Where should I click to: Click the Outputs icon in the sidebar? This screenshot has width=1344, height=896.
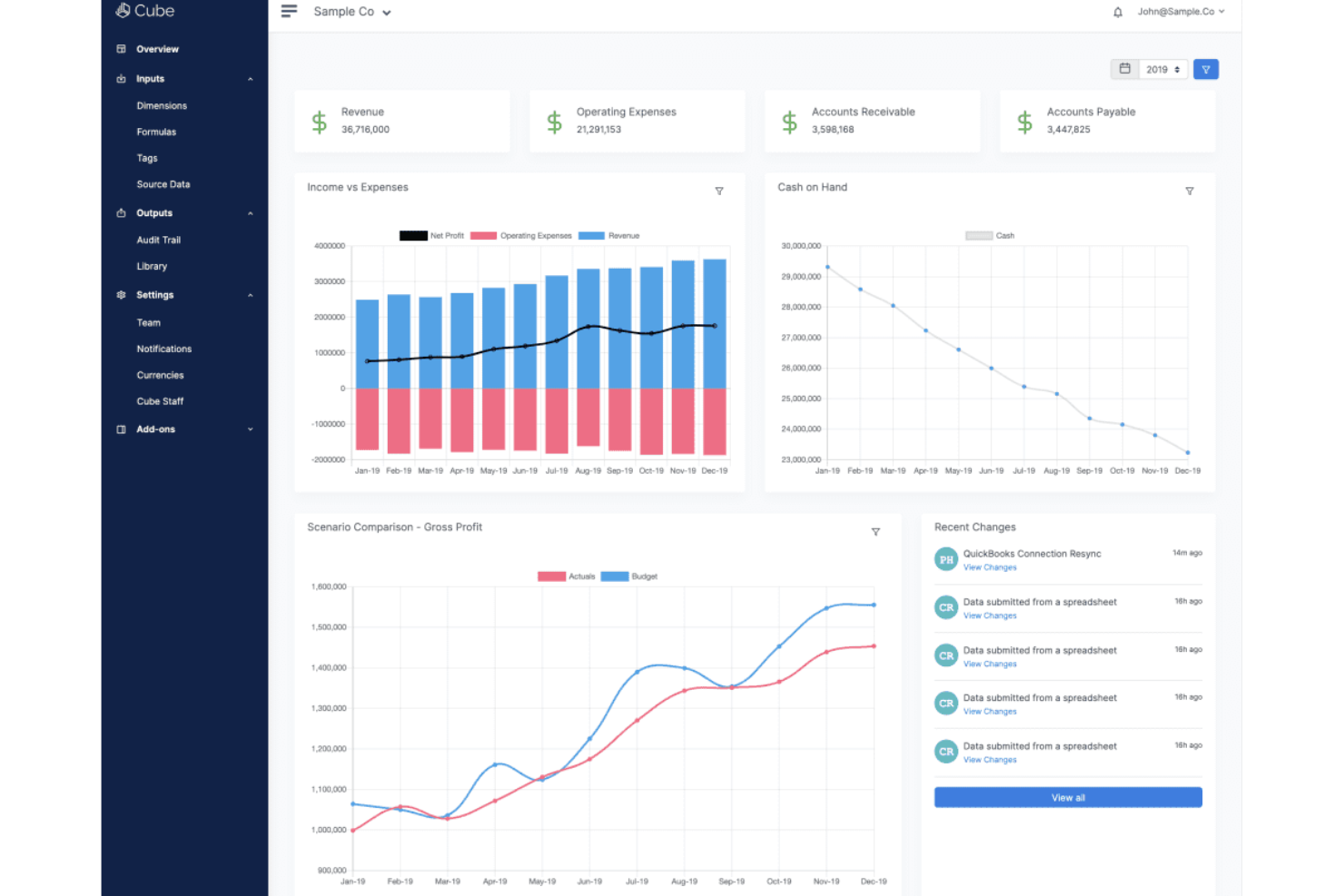[x=121, y=212]
